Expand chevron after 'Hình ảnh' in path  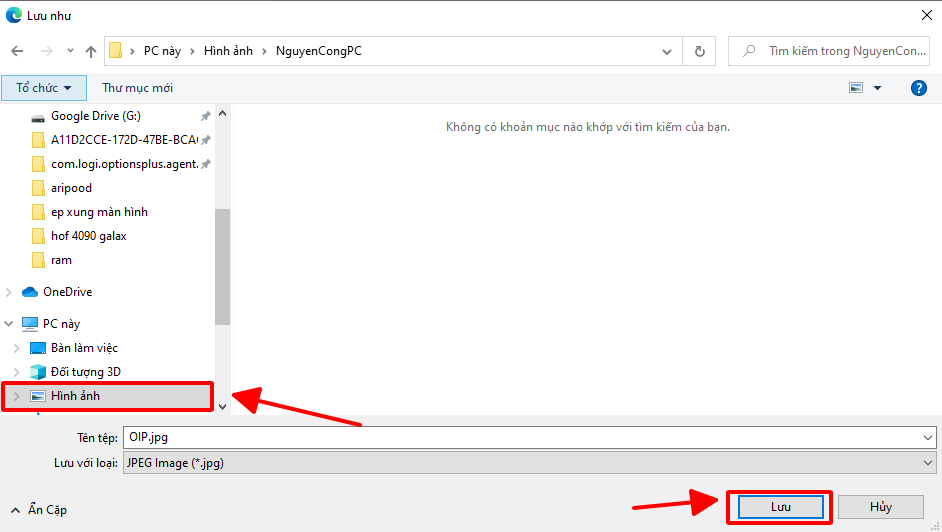[x=264, y=52]
